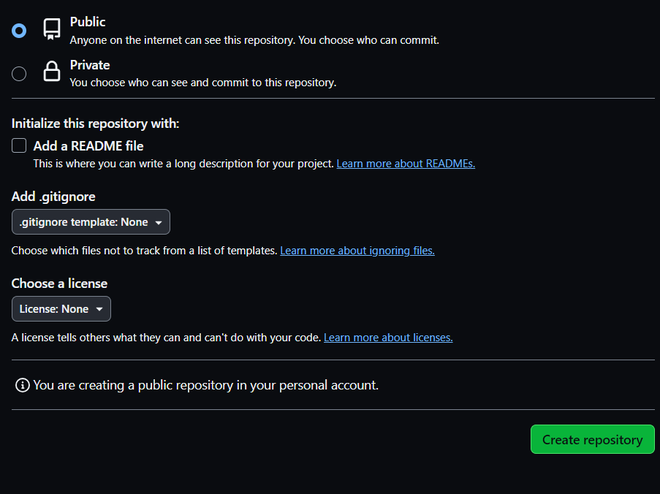Viewport: 660px width, 494px height.
Task: Click the License dropdown caret arrow
Action: pos(100,310)
